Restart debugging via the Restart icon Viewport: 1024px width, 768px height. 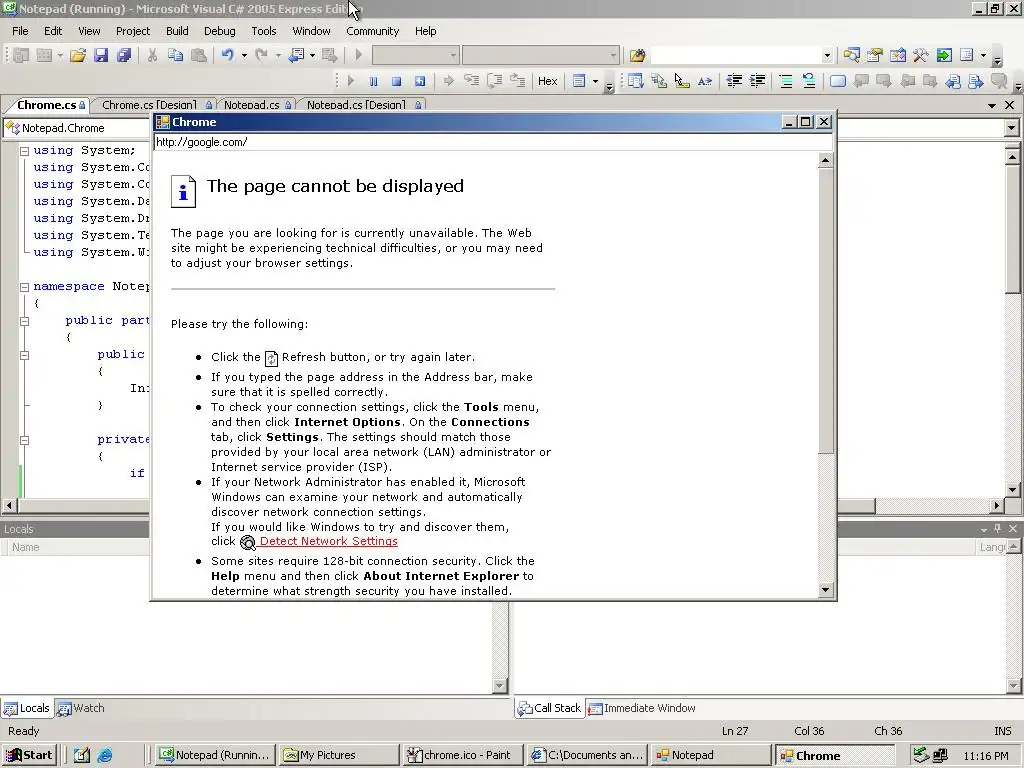pos(420,81)
